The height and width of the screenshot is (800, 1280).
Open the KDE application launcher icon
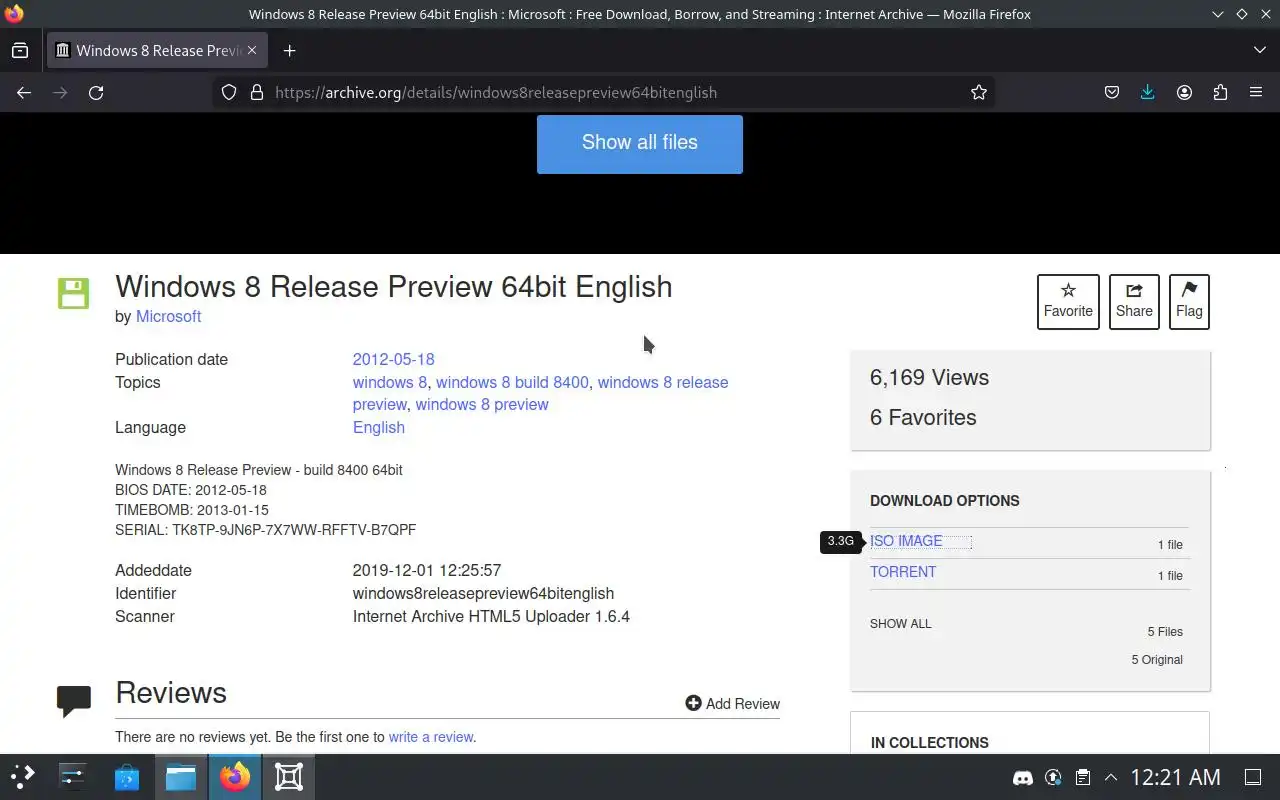point(22,777)
